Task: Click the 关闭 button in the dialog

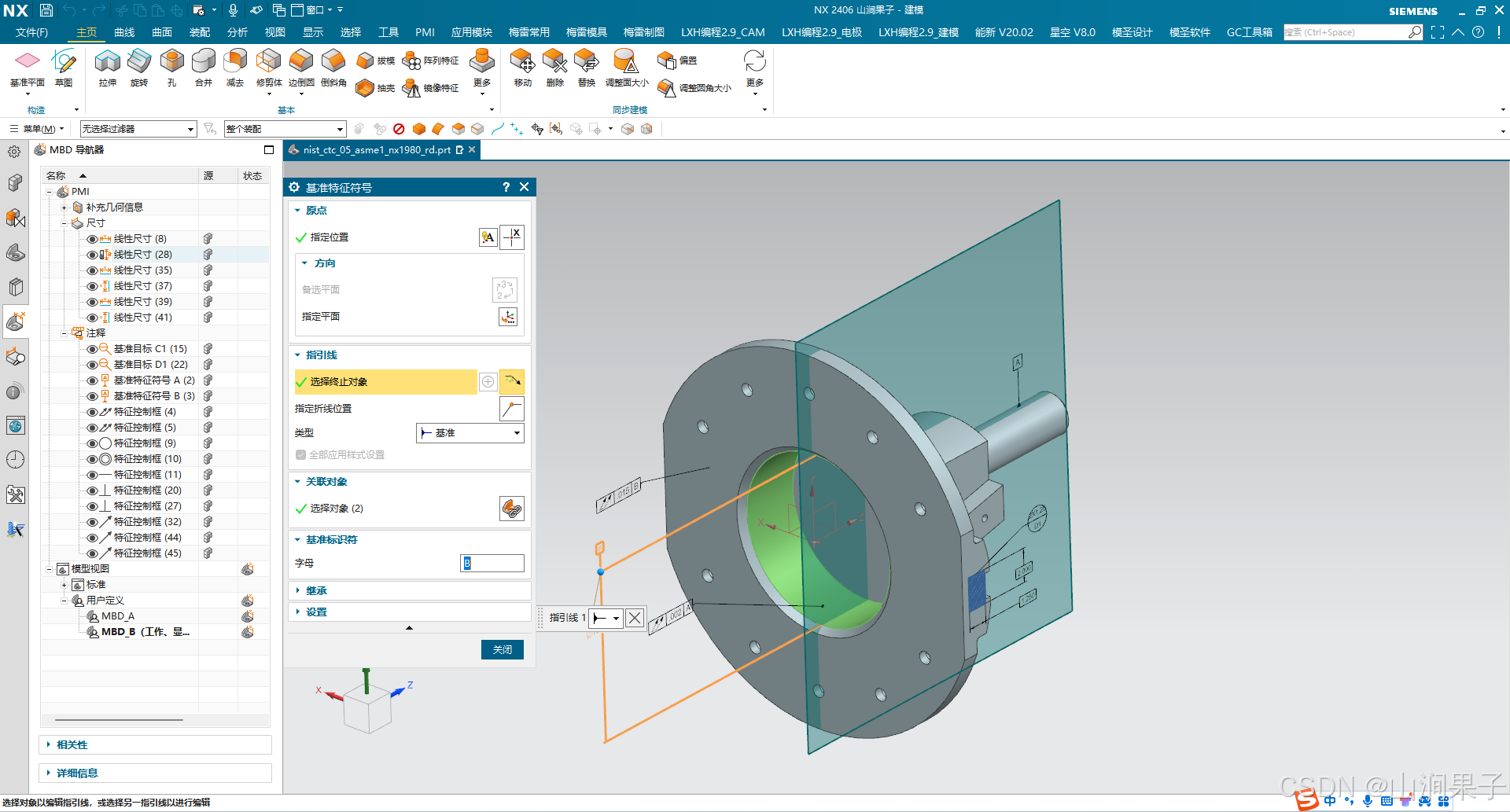Action: tap(503, 650)
